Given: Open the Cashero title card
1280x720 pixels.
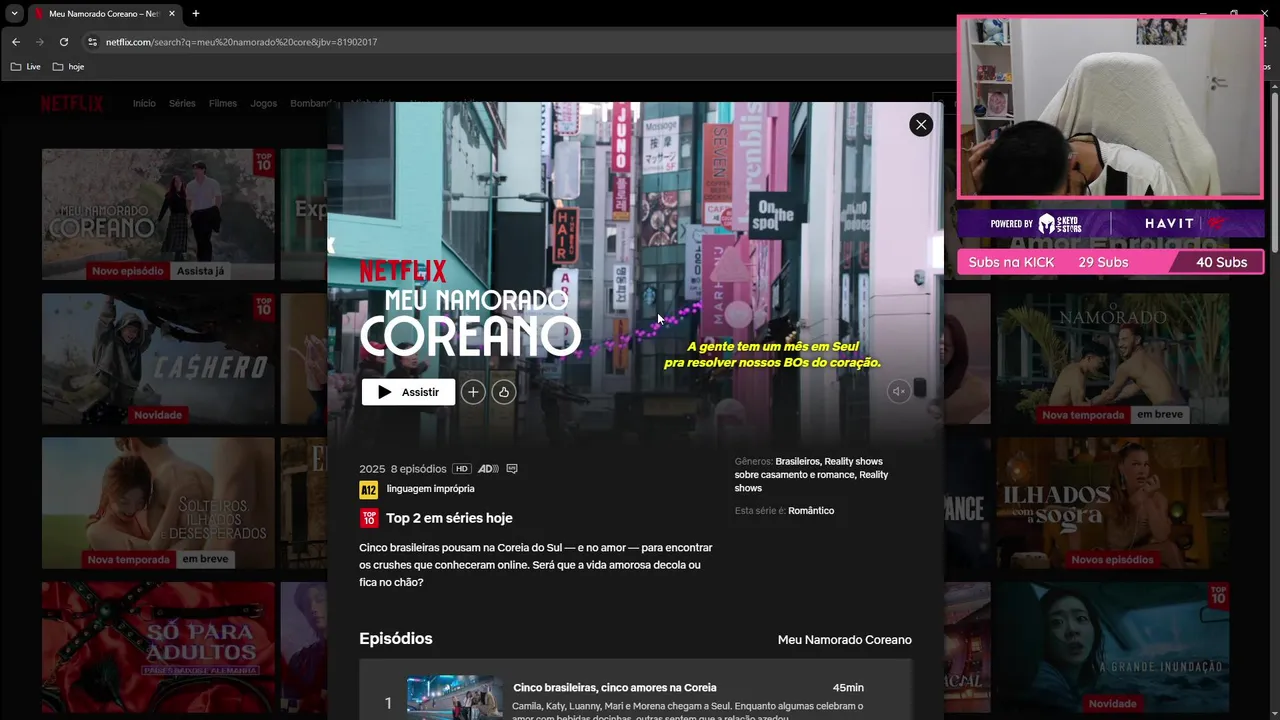Looking at the screenshot, I should (x=158, y=358).
